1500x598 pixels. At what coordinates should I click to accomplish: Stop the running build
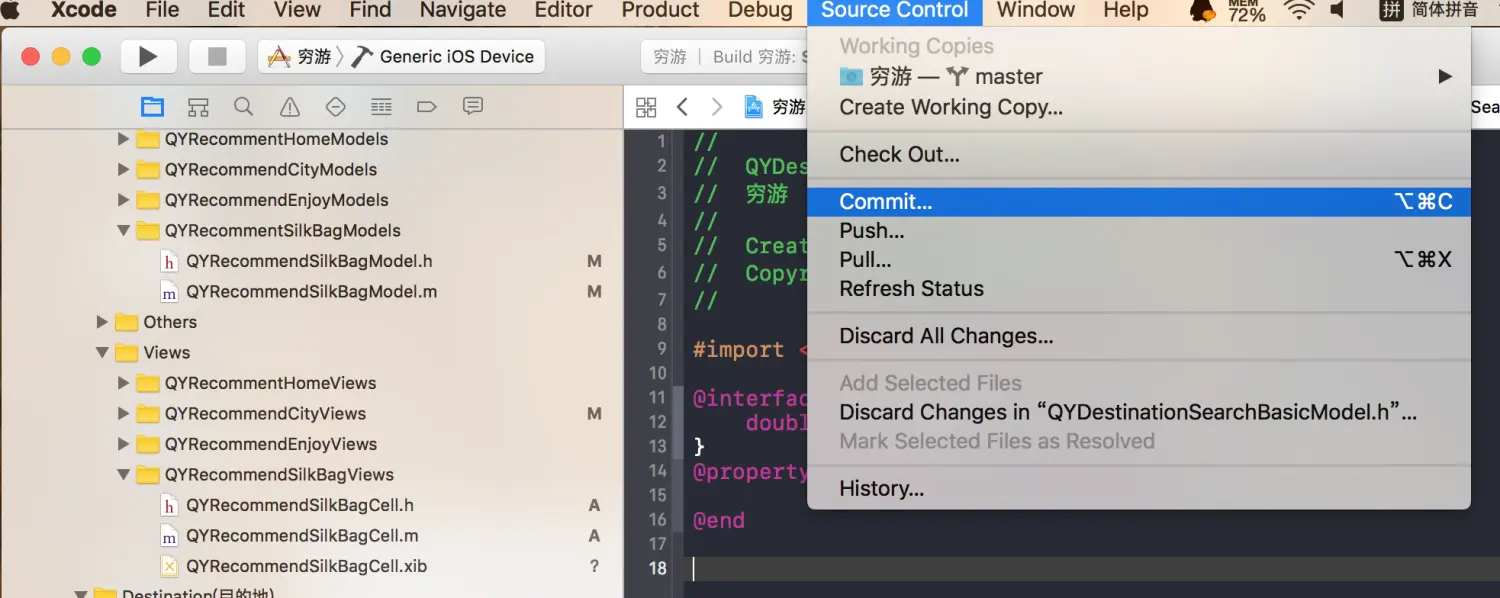click(x=217, y=57)
